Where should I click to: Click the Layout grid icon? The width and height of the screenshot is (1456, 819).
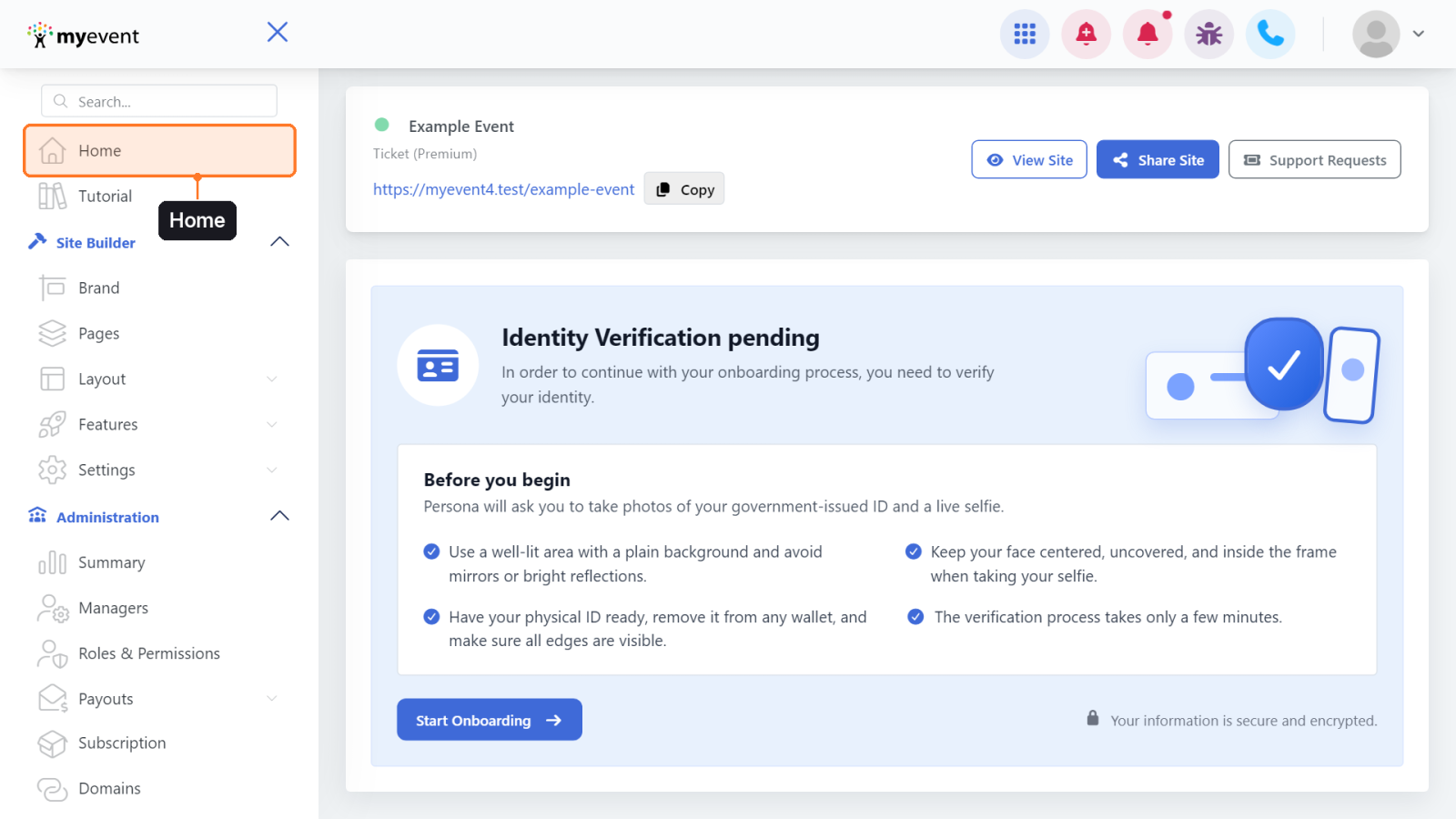coord(53,379)
